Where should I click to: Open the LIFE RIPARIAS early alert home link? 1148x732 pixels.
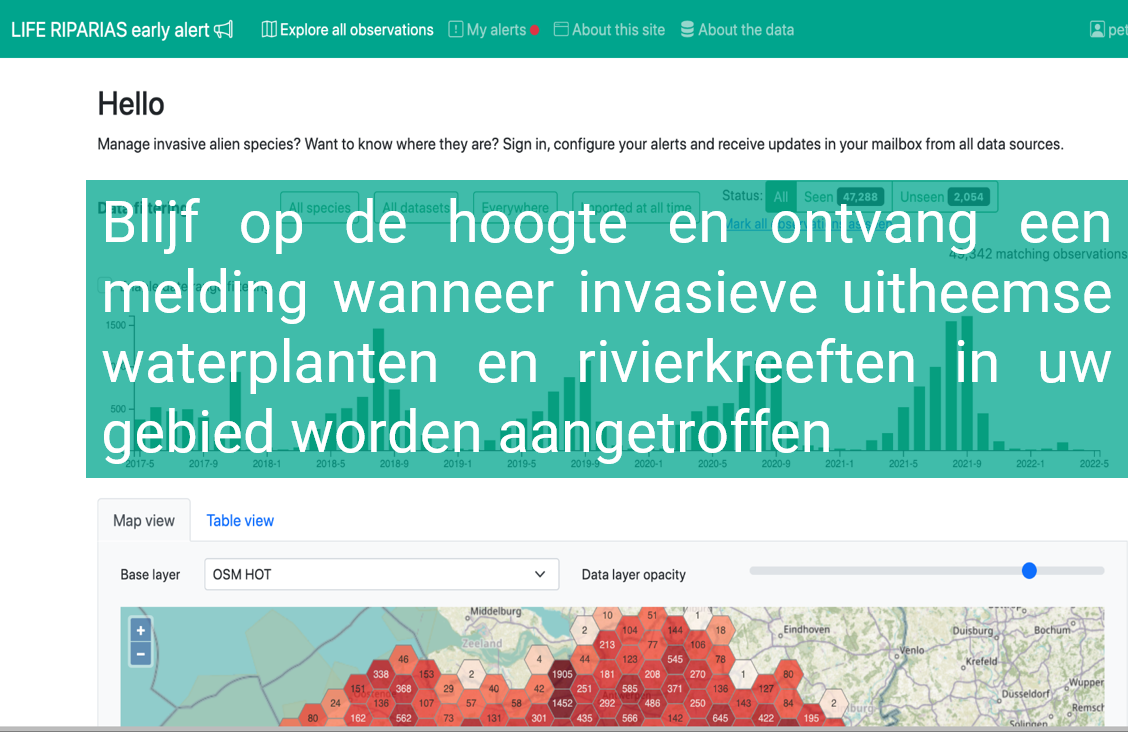point(122,30)
